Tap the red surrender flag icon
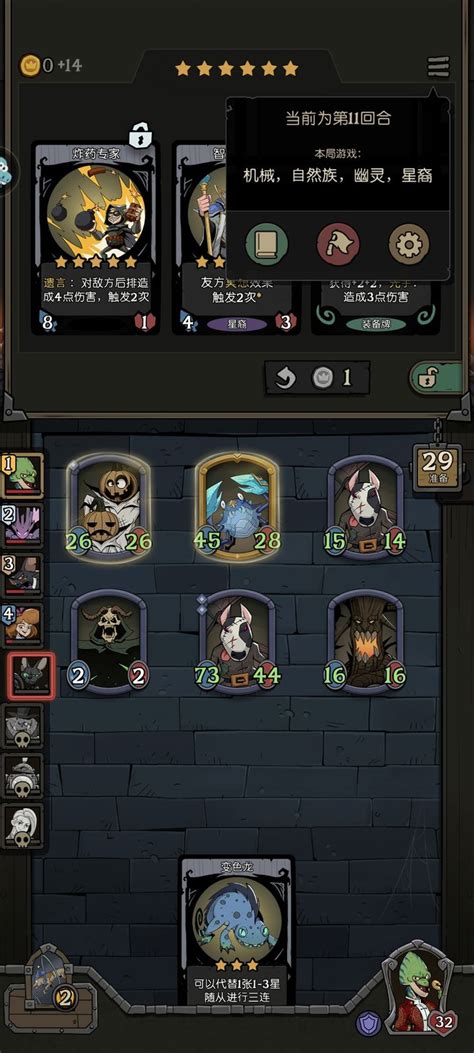Viewport: 474px width, 1053px height. click(338, 244)
